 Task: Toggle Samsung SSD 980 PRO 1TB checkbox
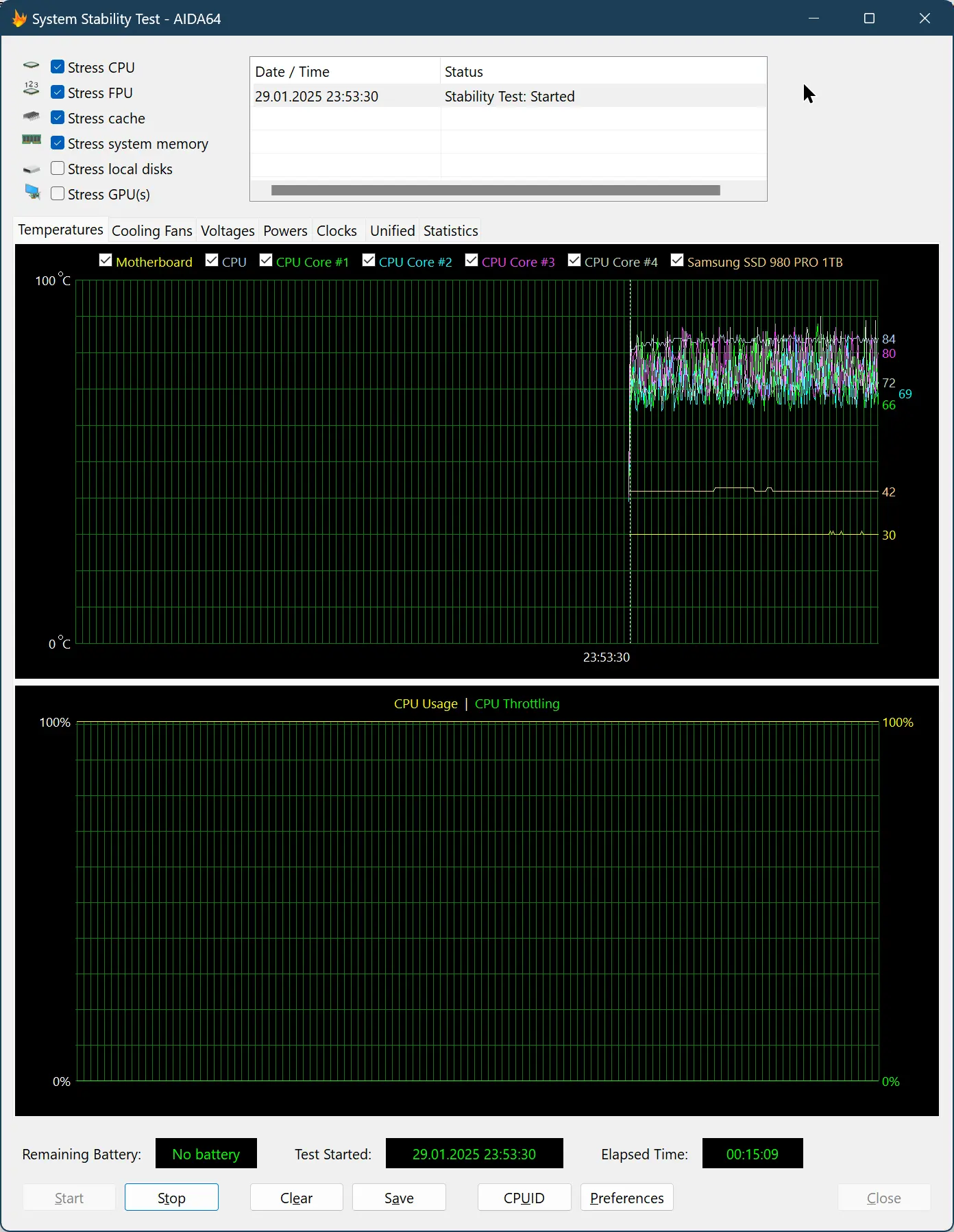(x=677, y=261)
